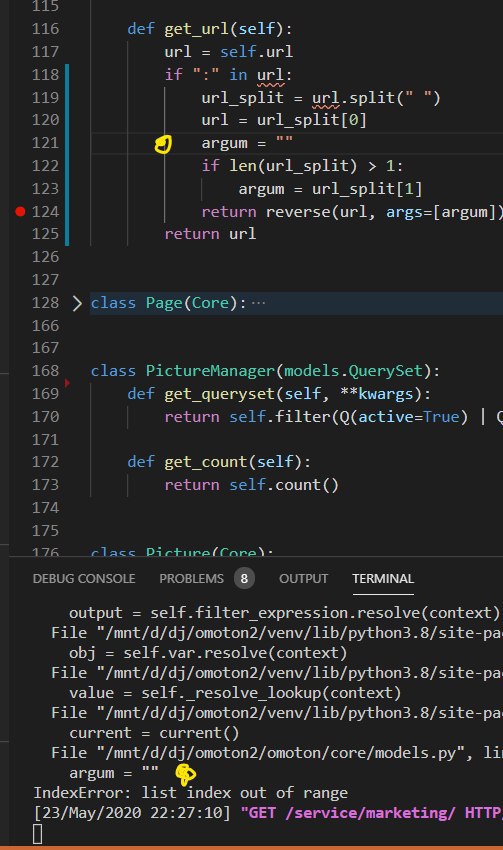Click 'argum = url_split[1]' on line 123

tap(330, 189)
